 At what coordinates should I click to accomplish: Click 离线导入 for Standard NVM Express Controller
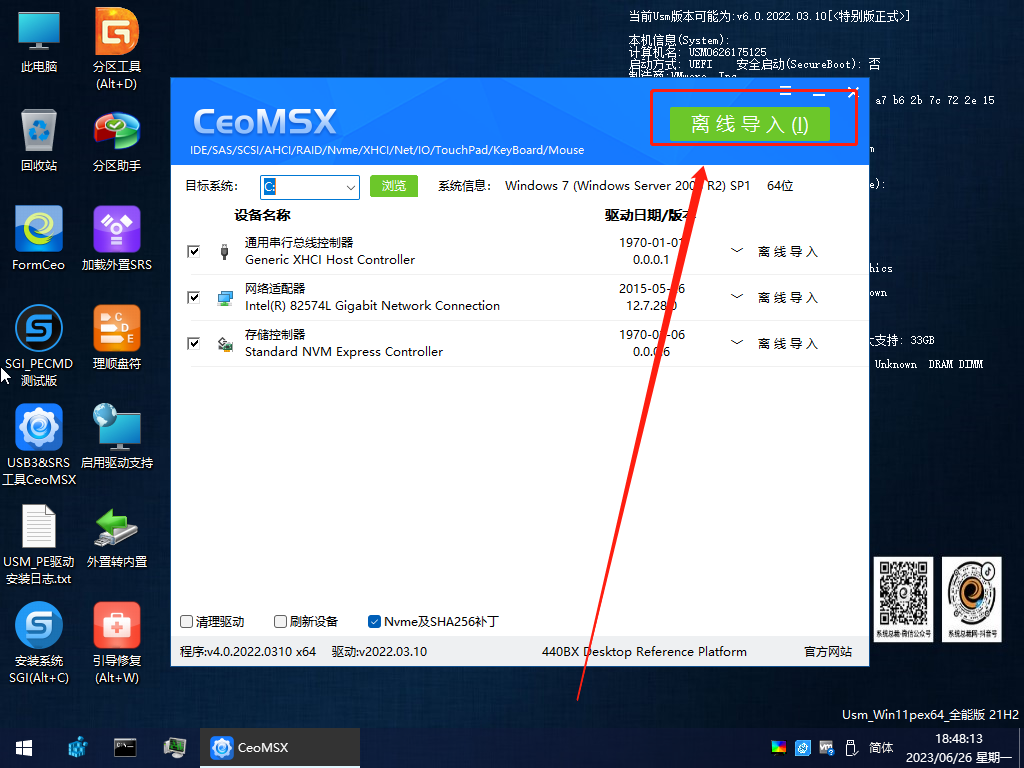point(788,344)
